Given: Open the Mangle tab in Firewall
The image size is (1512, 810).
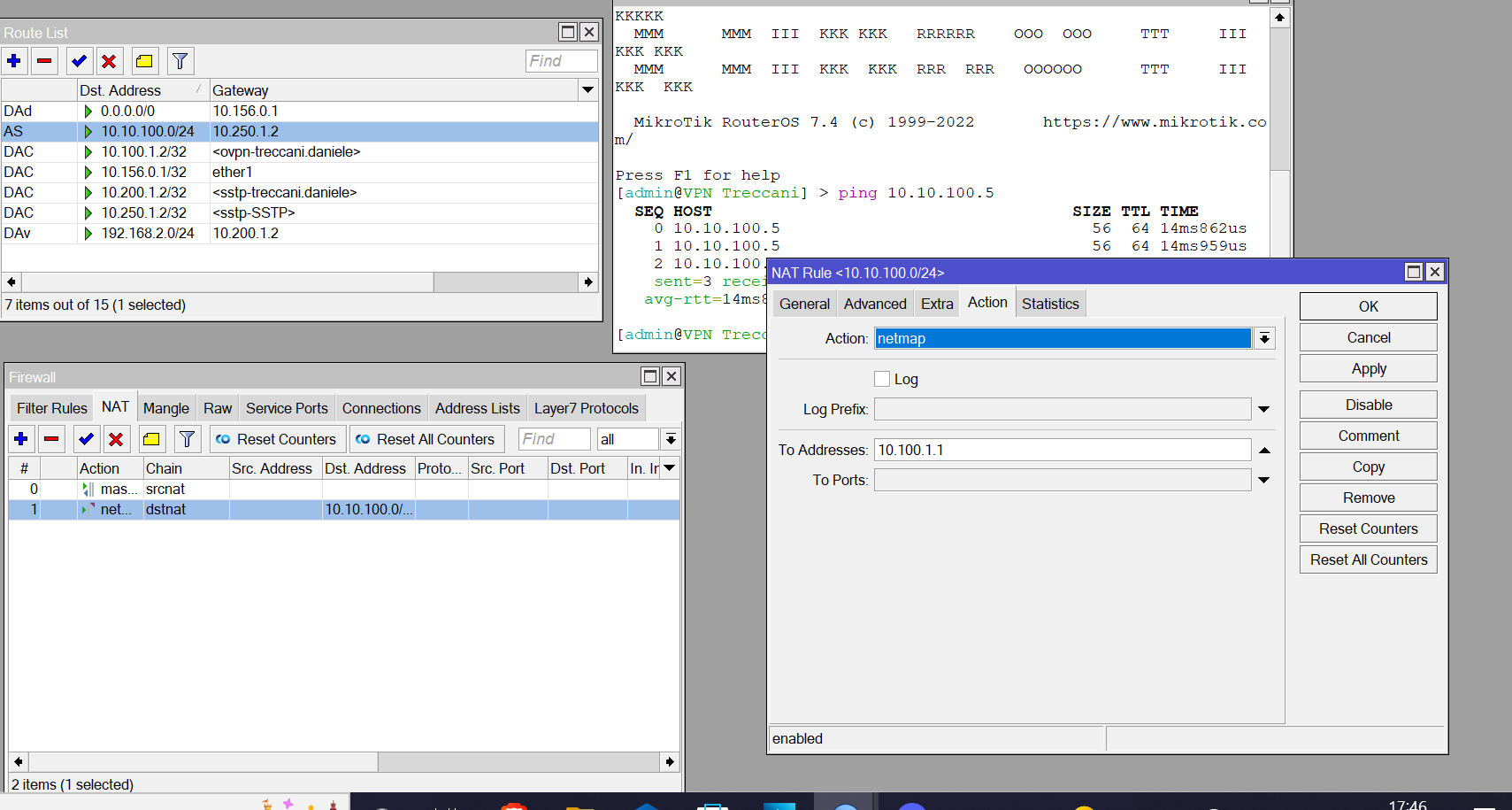Looking at the screenshot, I should click(166, 408).
